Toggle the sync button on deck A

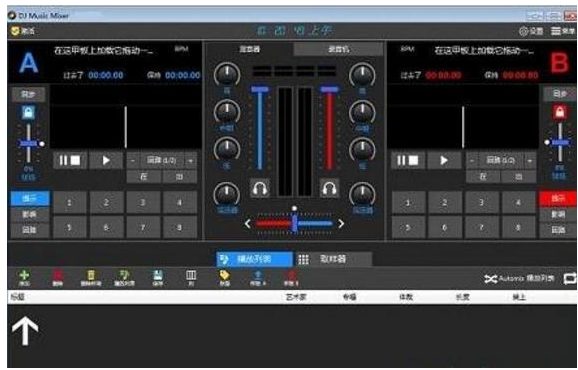pos(29,94)
